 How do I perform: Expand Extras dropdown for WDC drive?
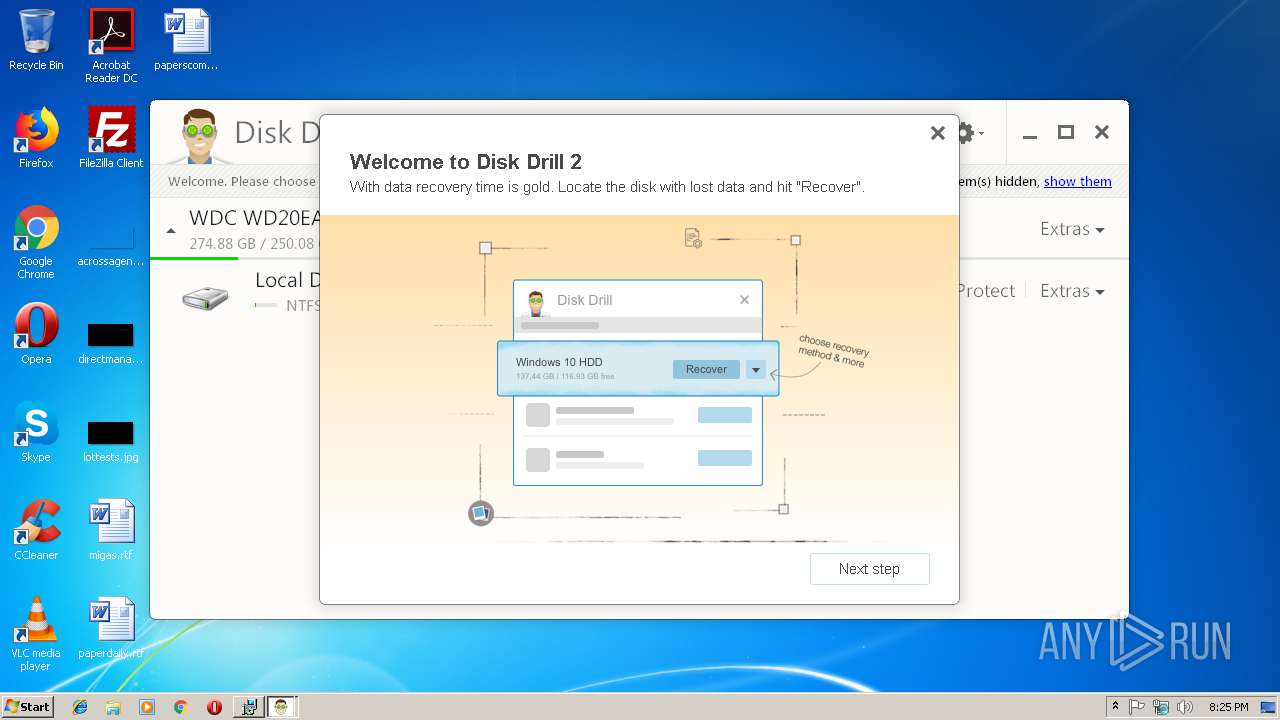click(1072, 229)
